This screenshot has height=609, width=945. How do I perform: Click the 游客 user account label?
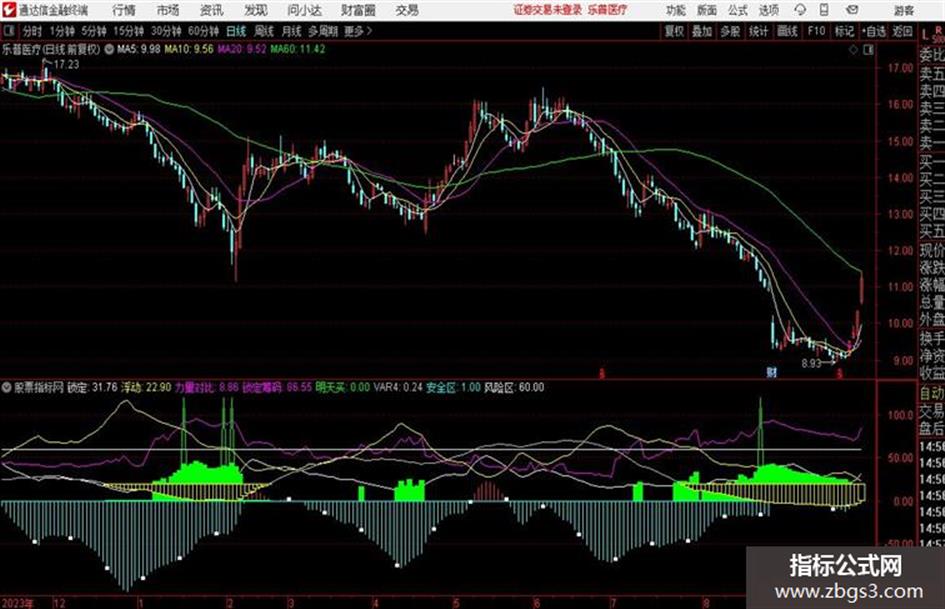point(904,10)
